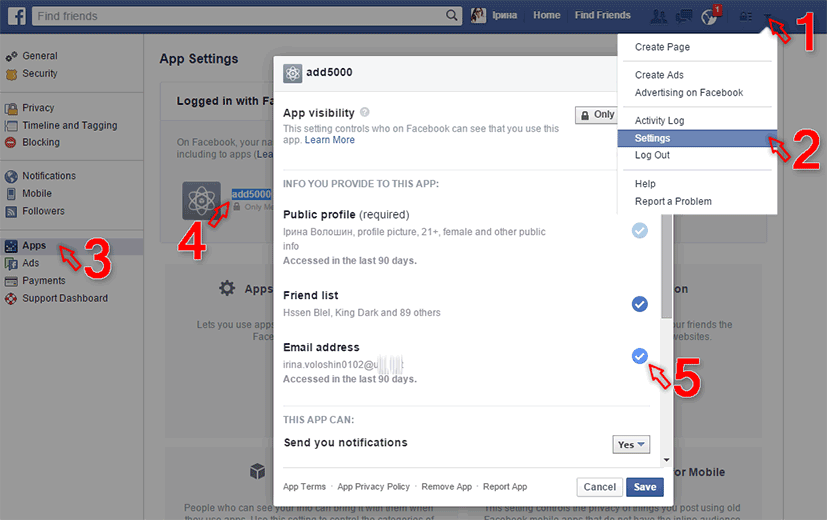Select Create Ads menu item
This screenshot has width=827, height=520.
659,75
